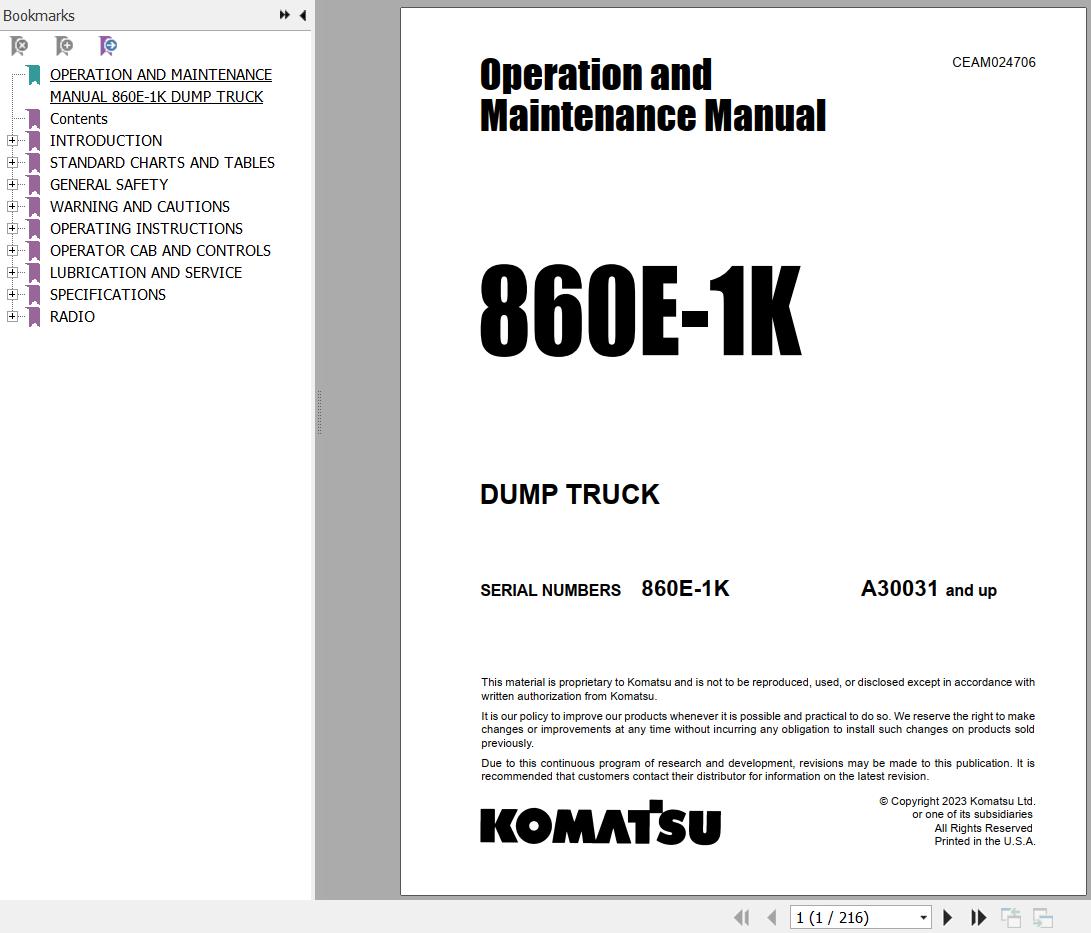This screenshot has width=1091, height=933.
Task: Click the Copyright 2023 Komatsu Ltd. text
Action: pos(957,801)
